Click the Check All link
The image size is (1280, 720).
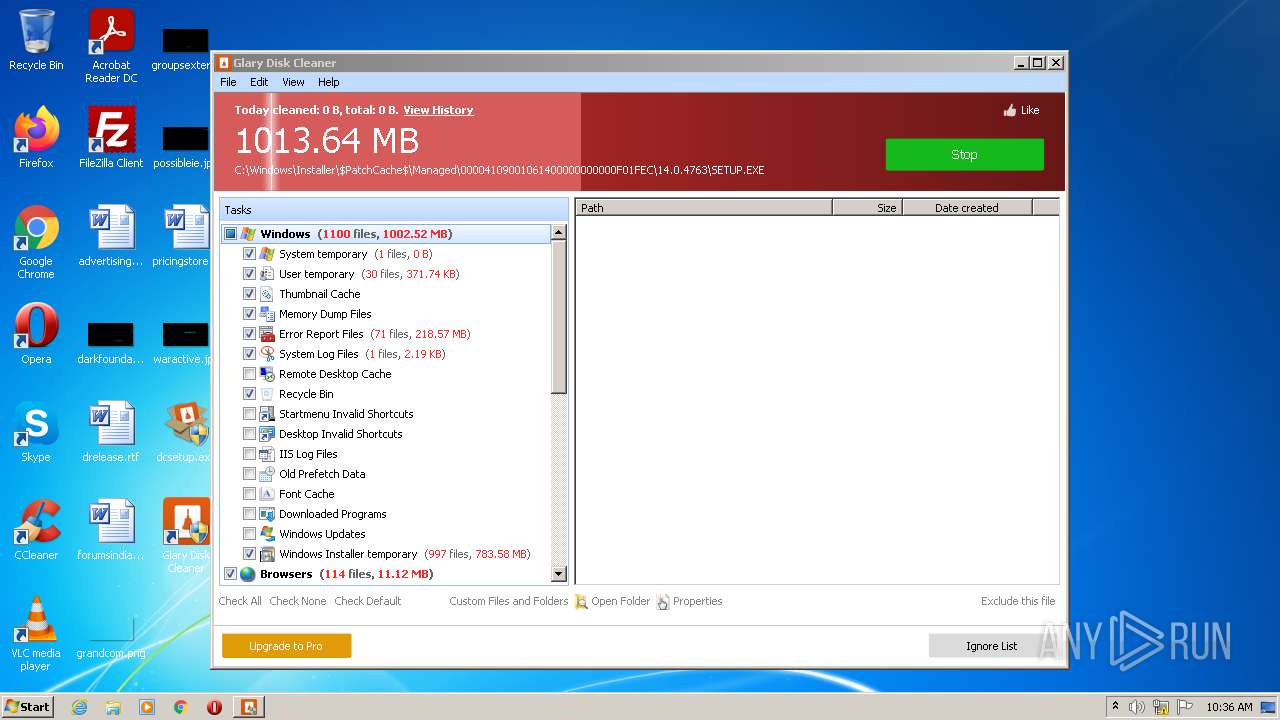240,601
